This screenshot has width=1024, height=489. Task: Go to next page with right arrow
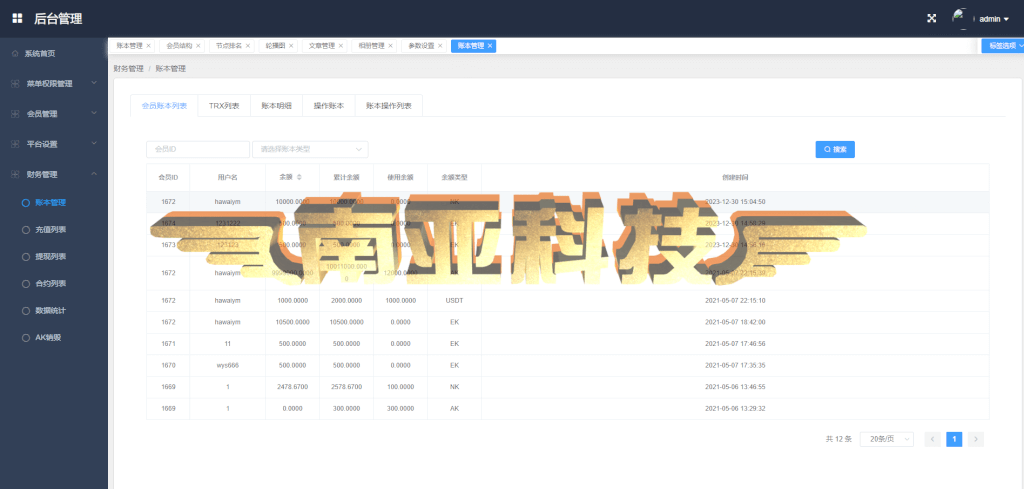coord(976,439)
